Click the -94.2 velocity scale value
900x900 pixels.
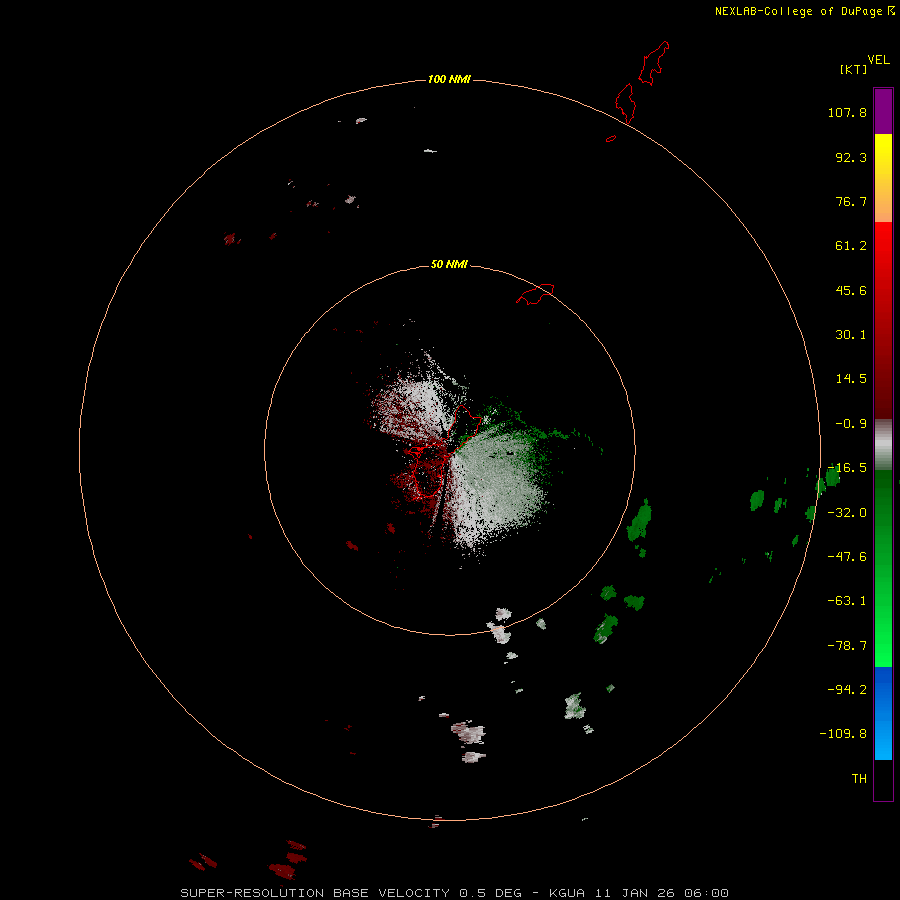tap(847, 690)
